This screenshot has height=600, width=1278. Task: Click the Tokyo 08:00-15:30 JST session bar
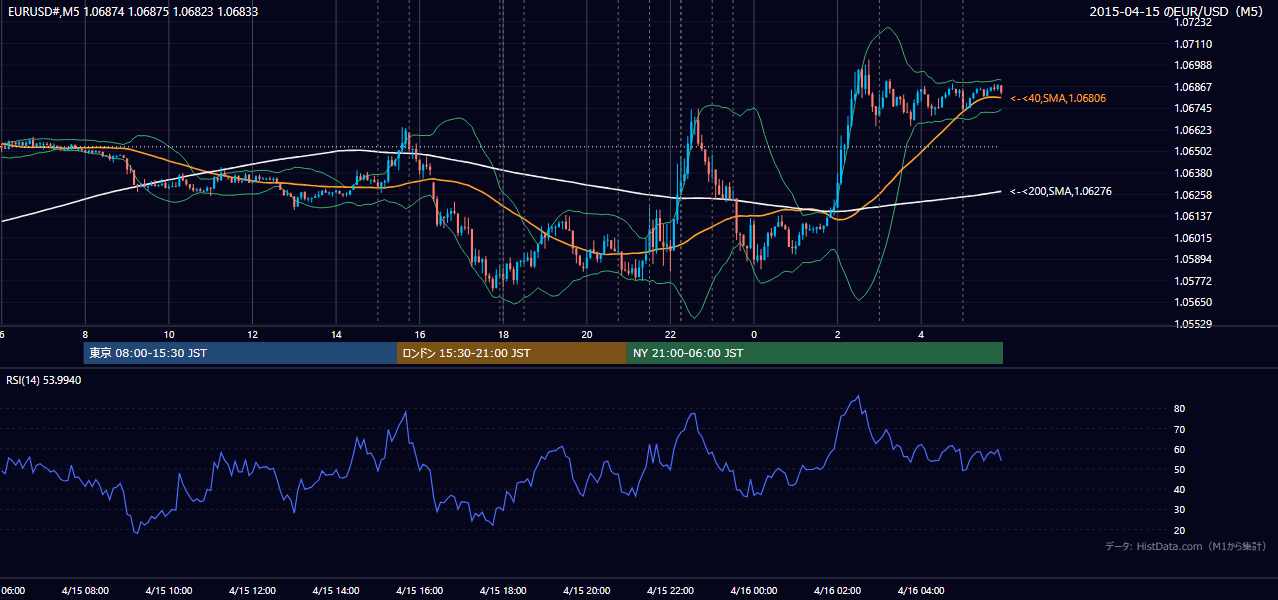240,353
